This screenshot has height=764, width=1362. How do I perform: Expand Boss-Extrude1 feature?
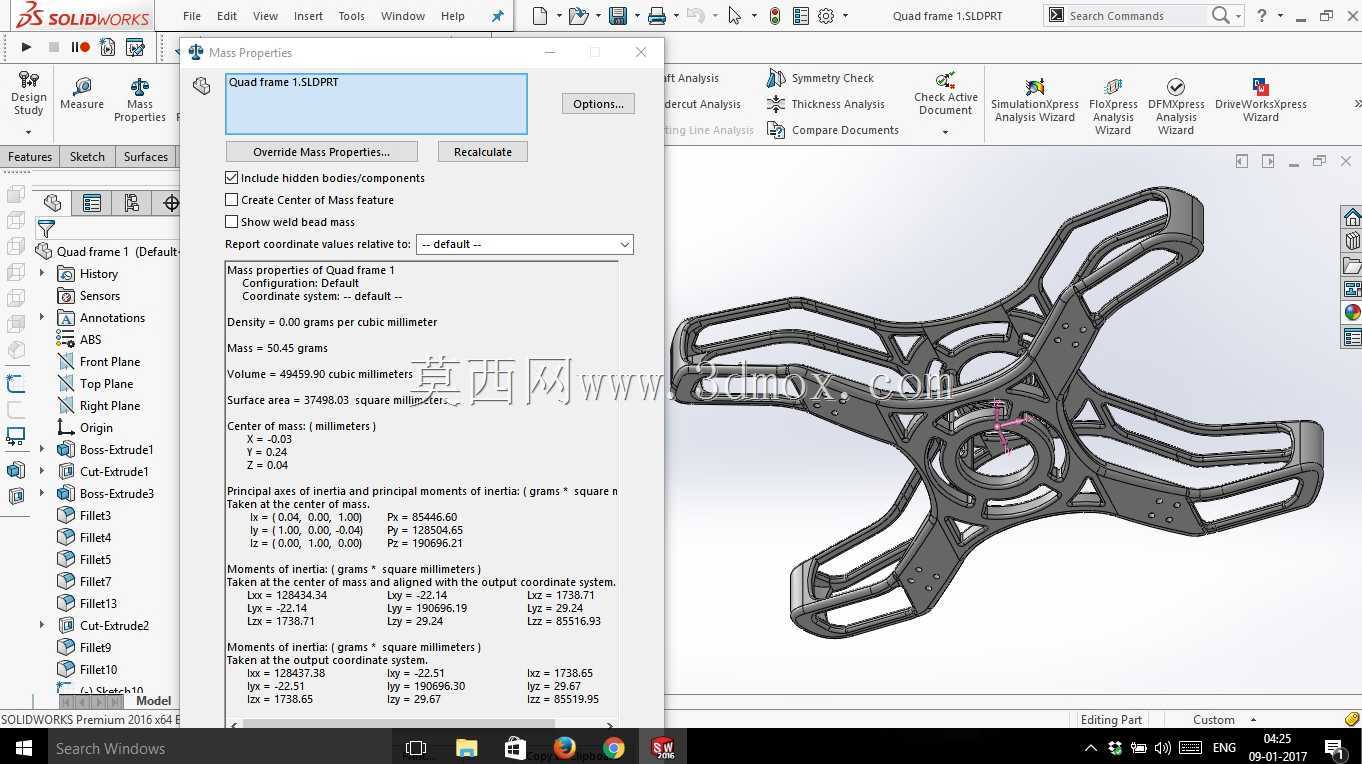(42, 449)
